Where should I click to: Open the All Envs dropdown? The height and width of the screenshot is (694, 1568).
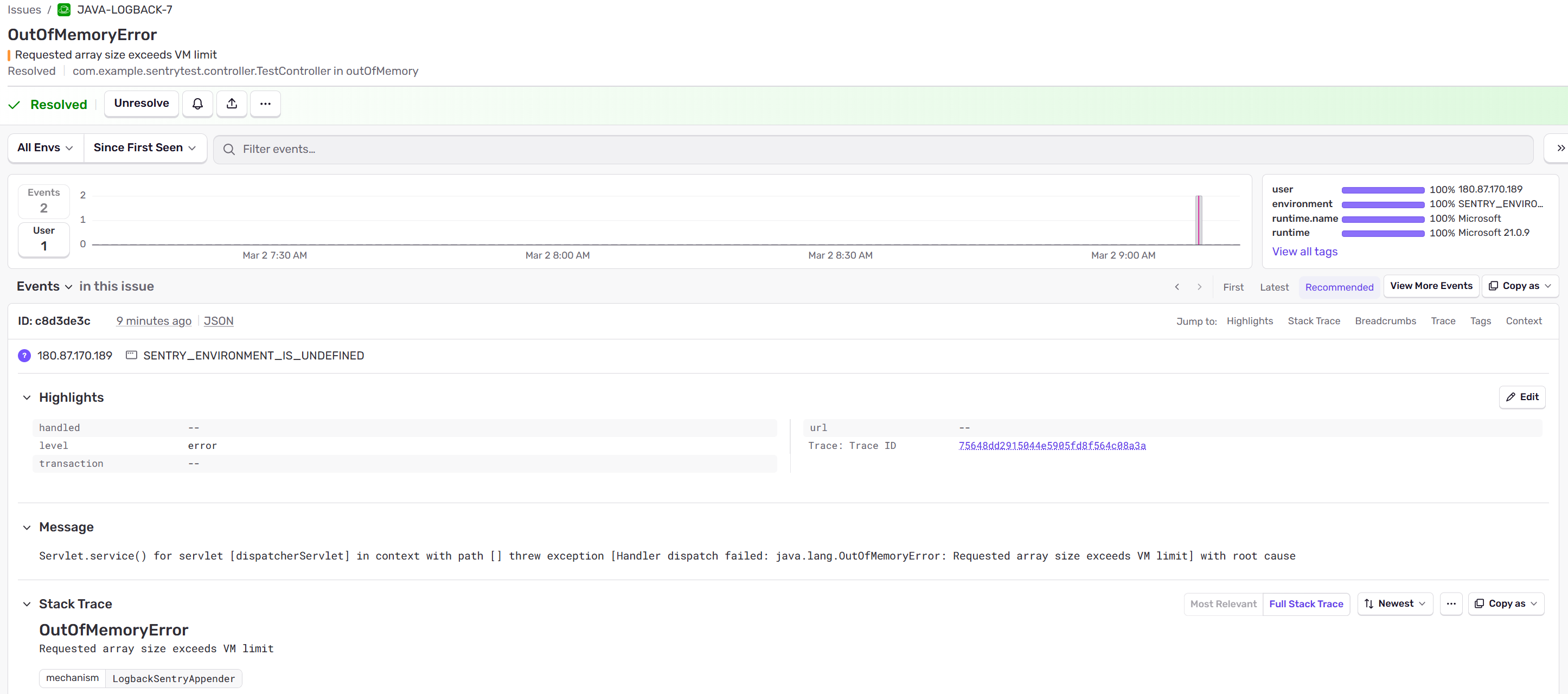(45, 148)
